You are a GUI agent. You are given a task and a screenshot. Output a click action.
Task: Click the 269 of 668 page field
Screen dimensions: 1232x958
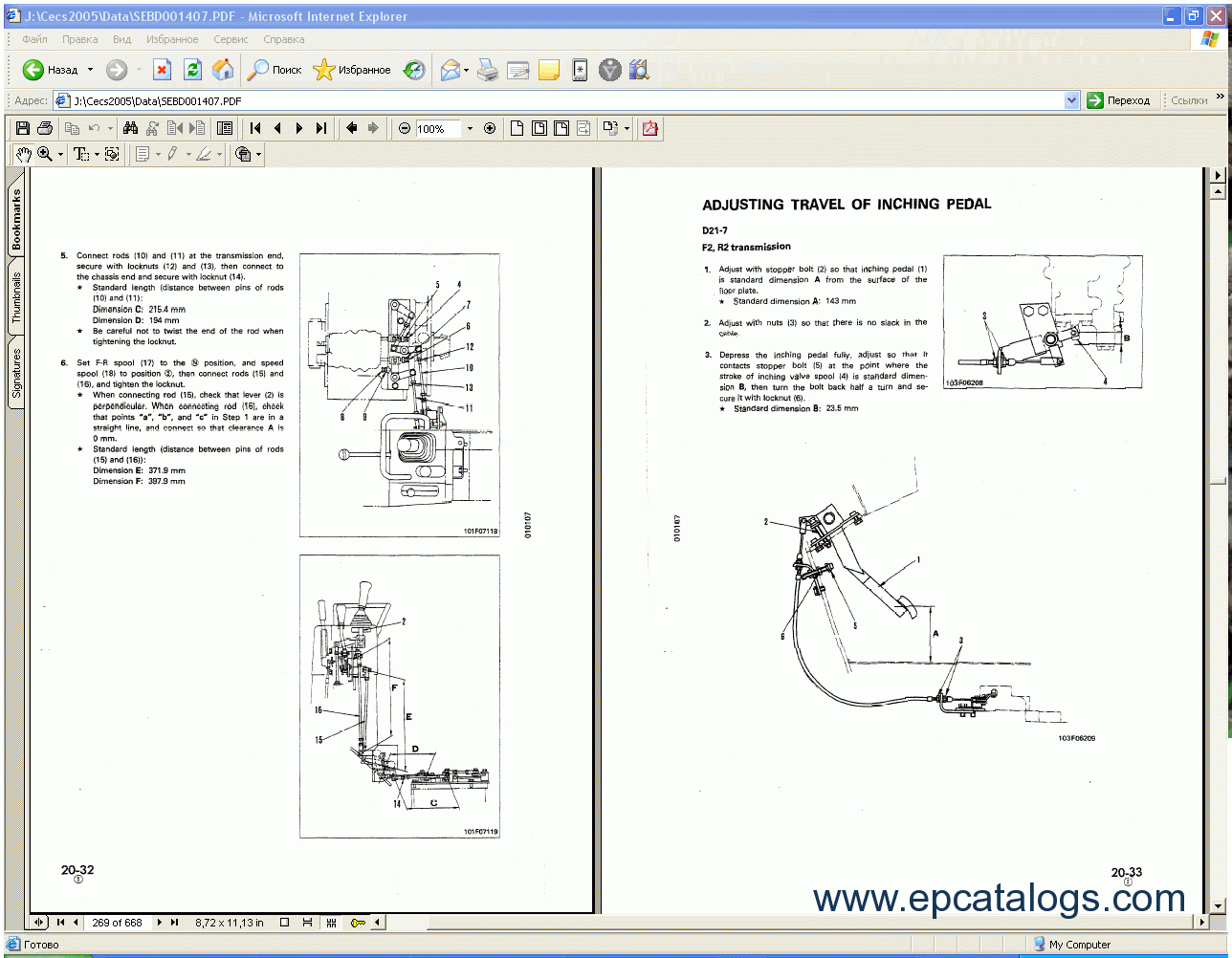point(118,923)
